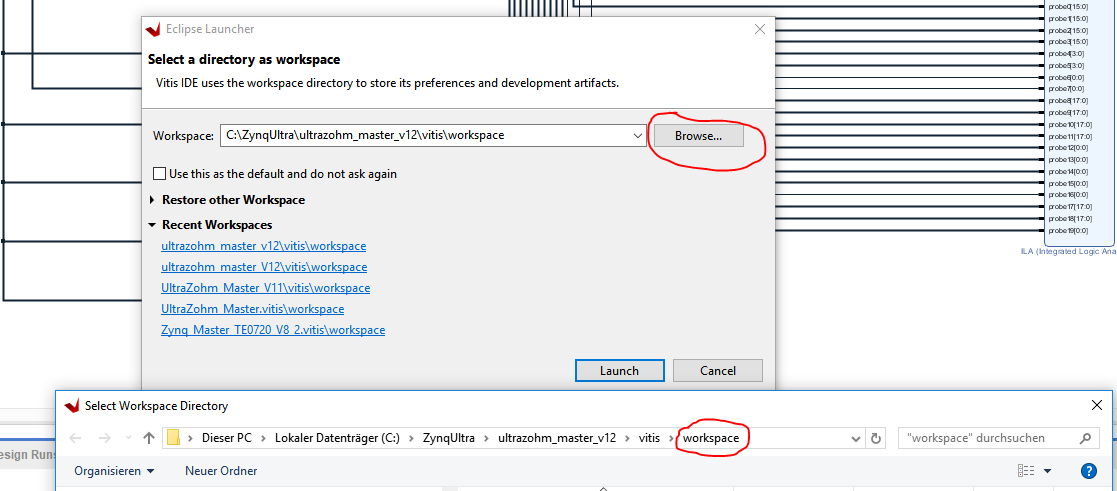
Task: Collapse the Recent Workspaces section
Action: pos(153,225)
